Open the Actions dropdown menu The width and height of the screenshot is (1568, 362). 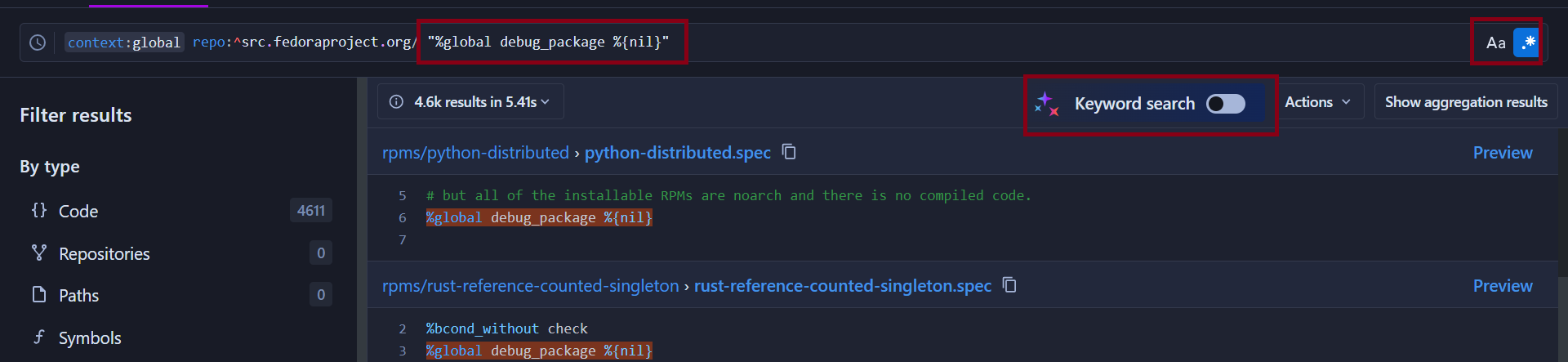coord(1317,102)
